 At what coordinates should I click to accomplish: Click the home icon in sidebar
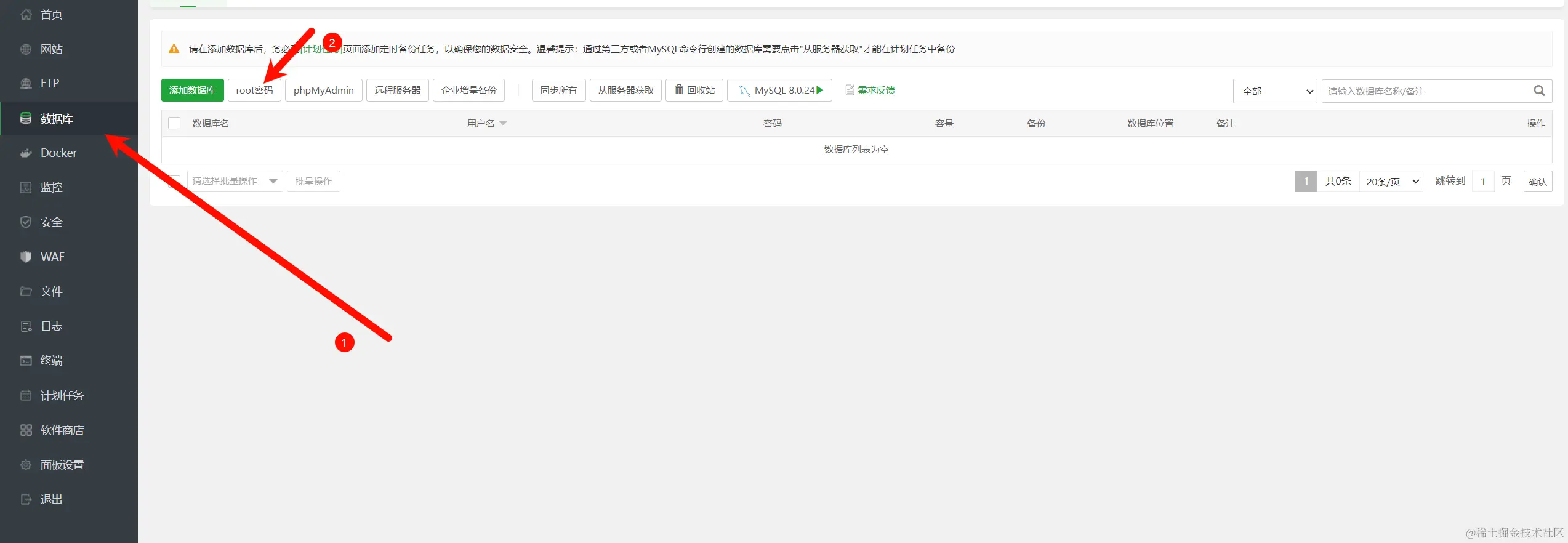point(26,14)
